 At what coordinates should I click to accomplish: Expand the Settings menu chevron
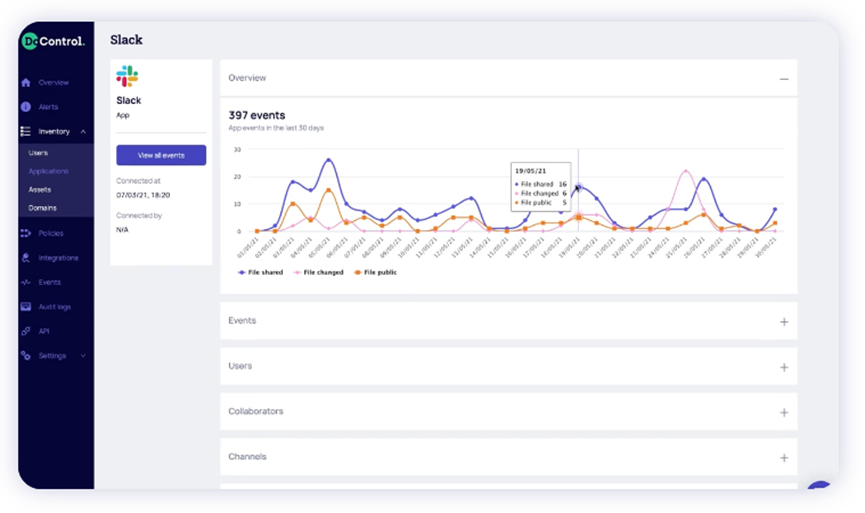pos(83,356)
